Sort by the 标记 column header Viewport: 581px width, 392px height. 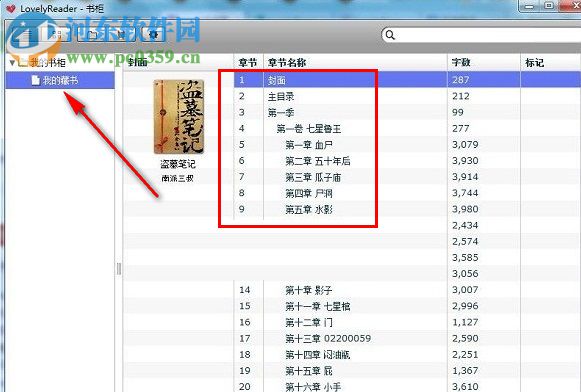(x=534, y=63)
